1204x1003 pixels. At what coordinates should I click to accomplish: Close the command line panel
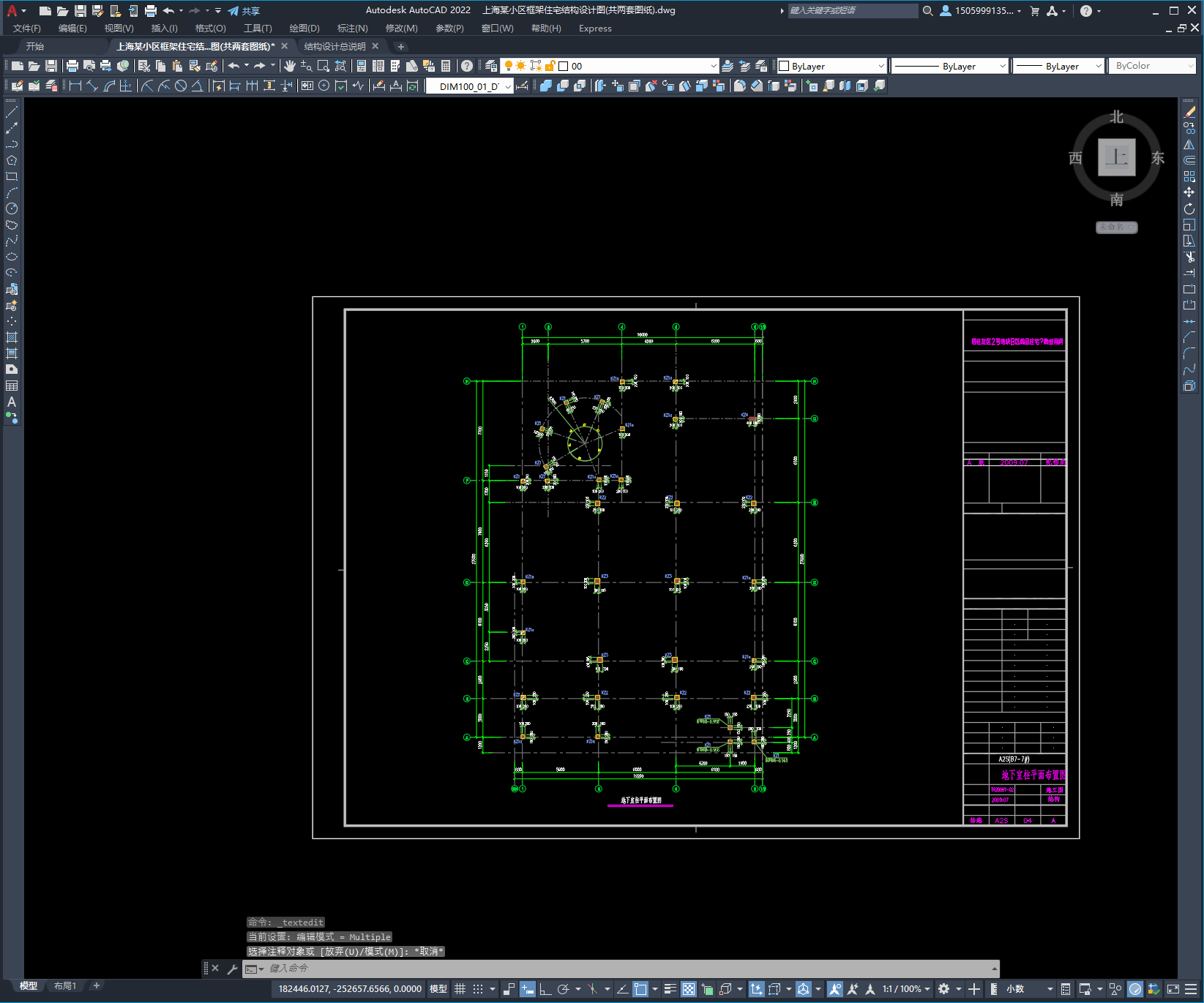[x=215, y=968]
